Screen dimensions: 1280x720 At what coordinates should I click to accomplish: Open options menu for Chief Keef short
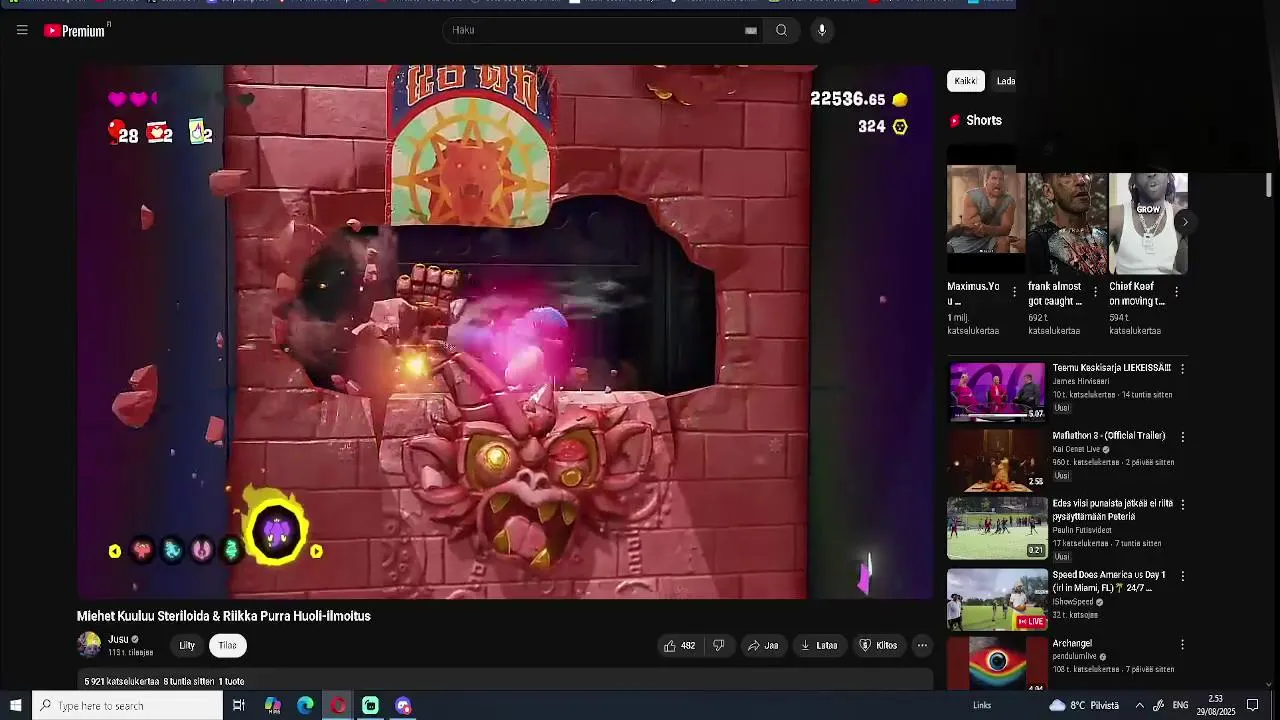1176,292
